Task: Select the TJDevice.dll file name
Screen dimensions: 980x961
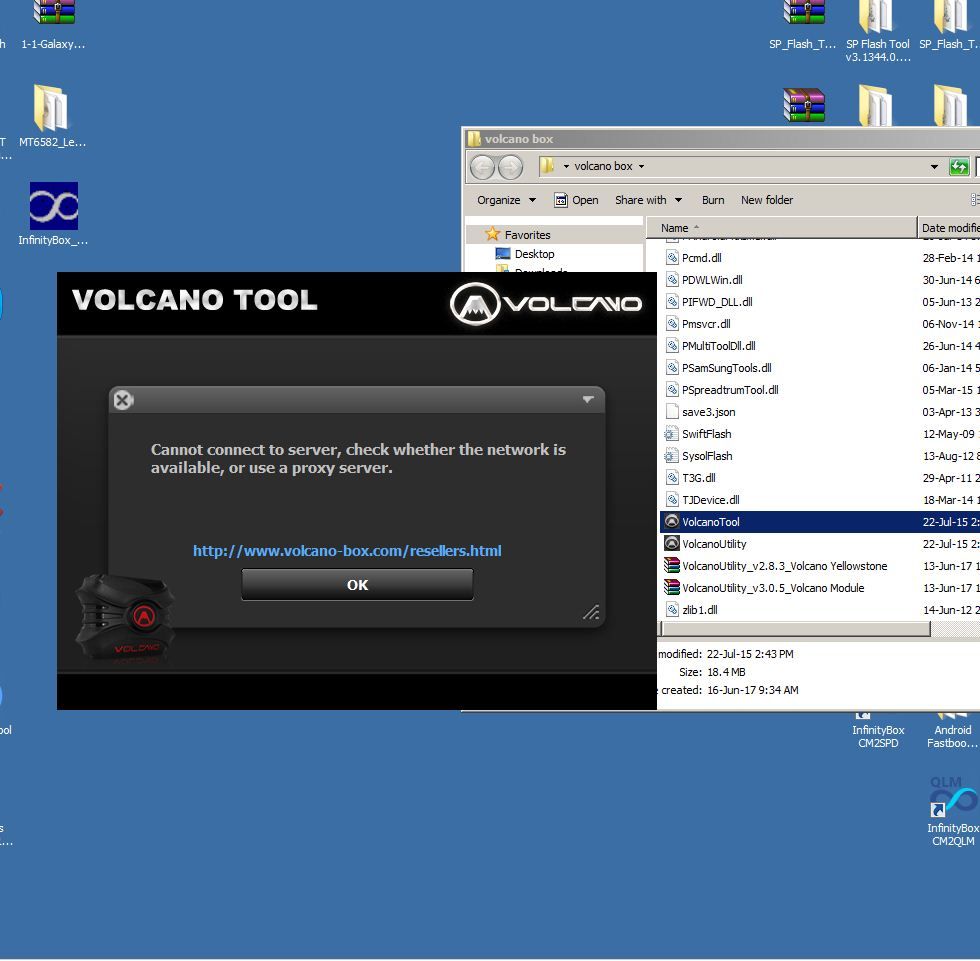Action: (x=711, y=500)
